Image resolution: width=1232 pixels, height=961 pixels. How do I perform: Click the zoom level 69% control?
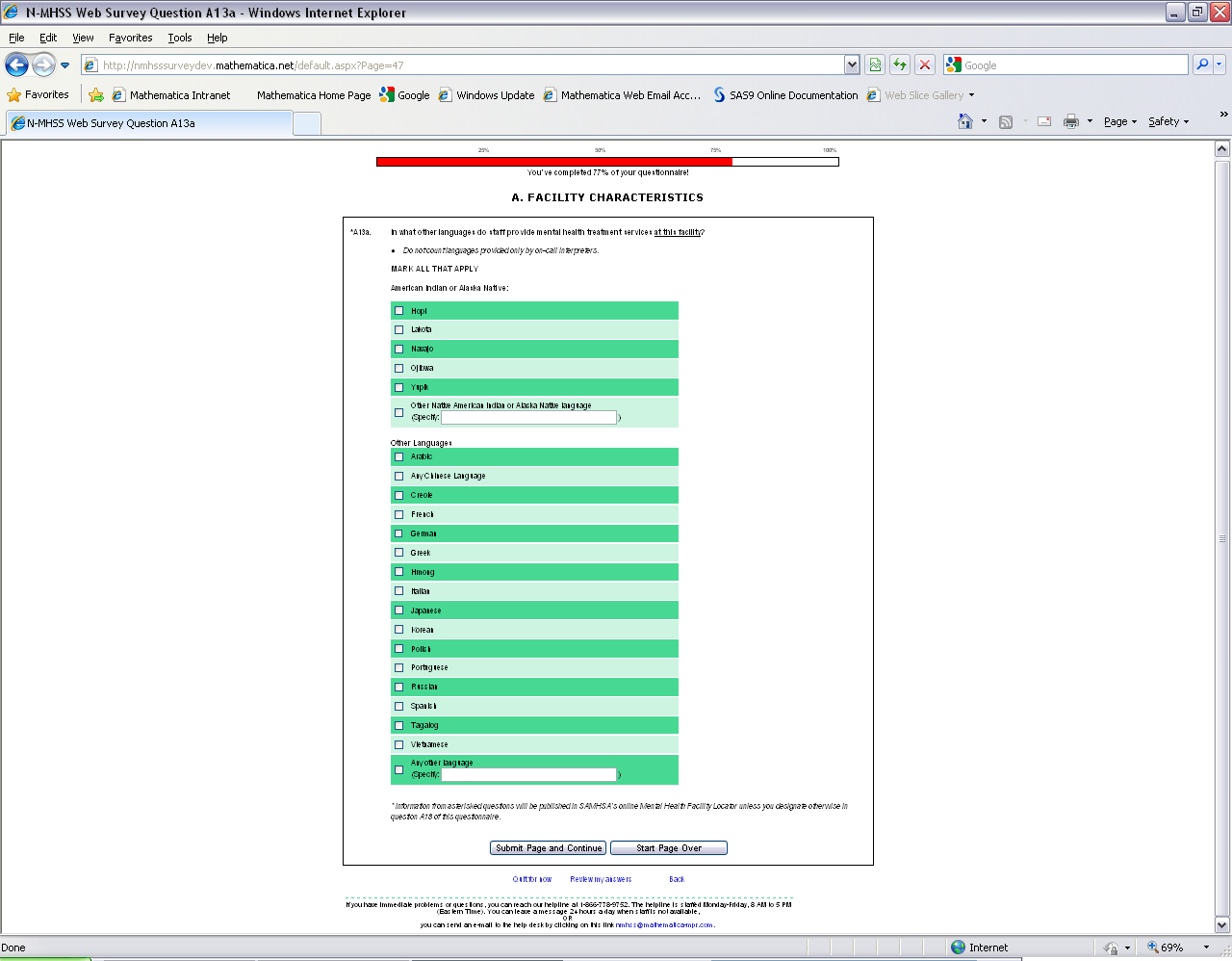point(1171,948)
